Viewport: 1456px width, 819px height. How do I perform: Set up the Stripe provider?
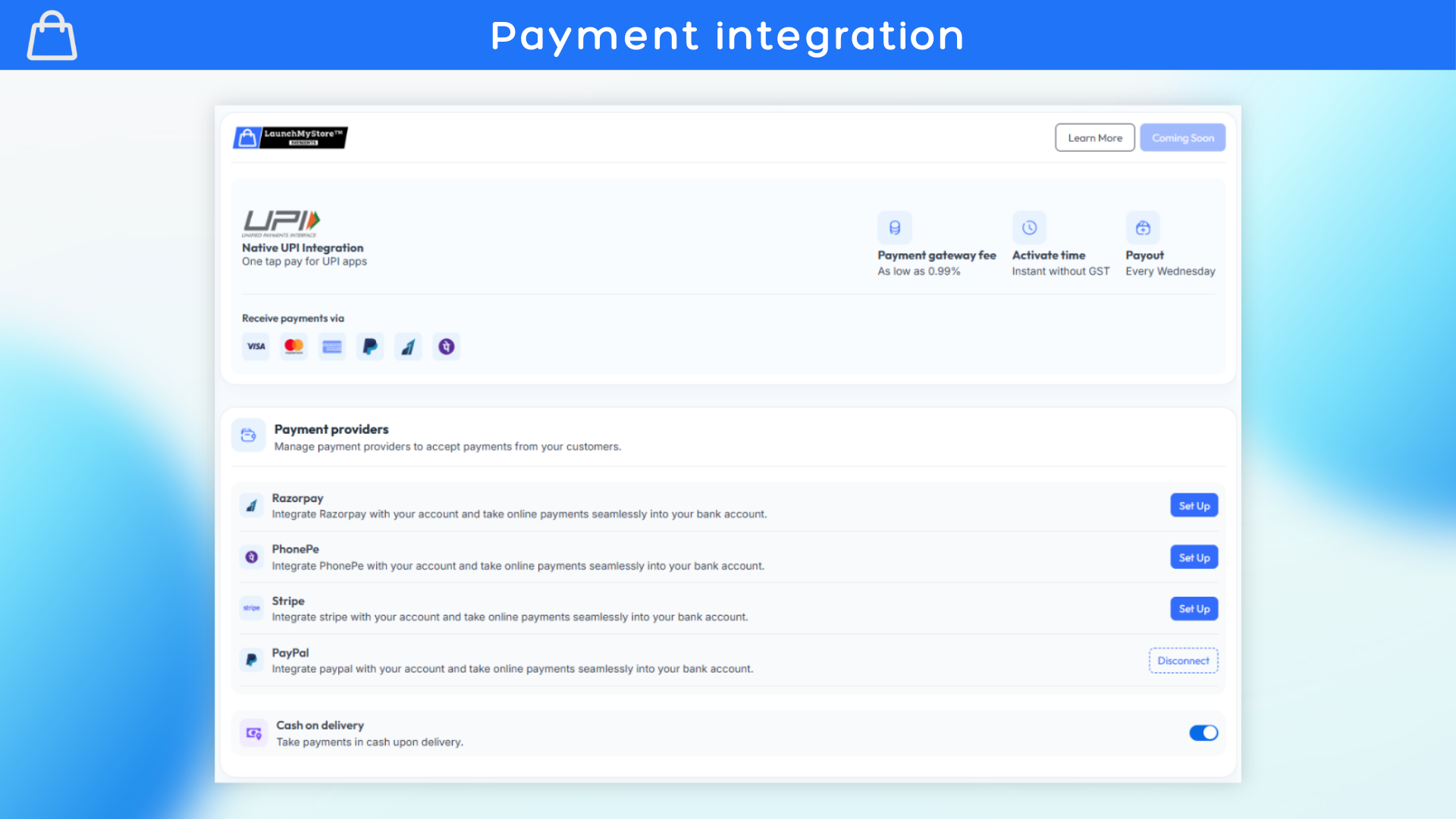coord(1194,609)
